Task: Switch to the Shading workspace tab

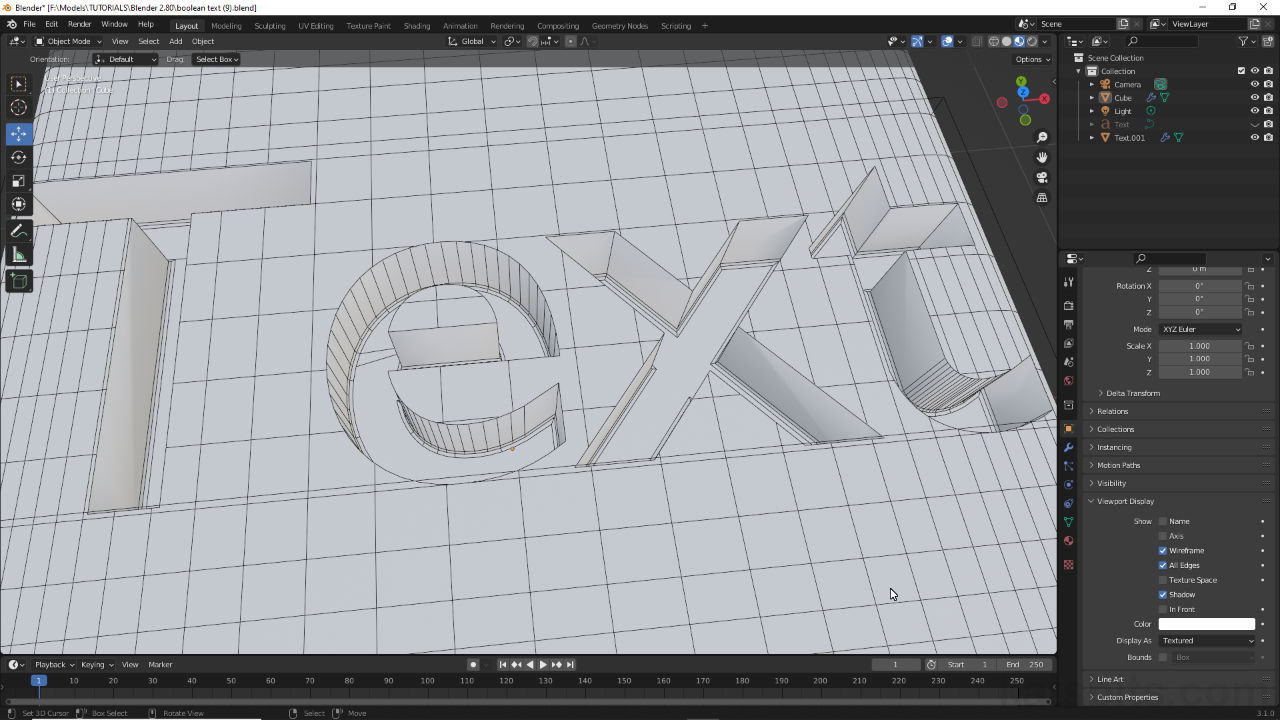Action: coord(417,26)
